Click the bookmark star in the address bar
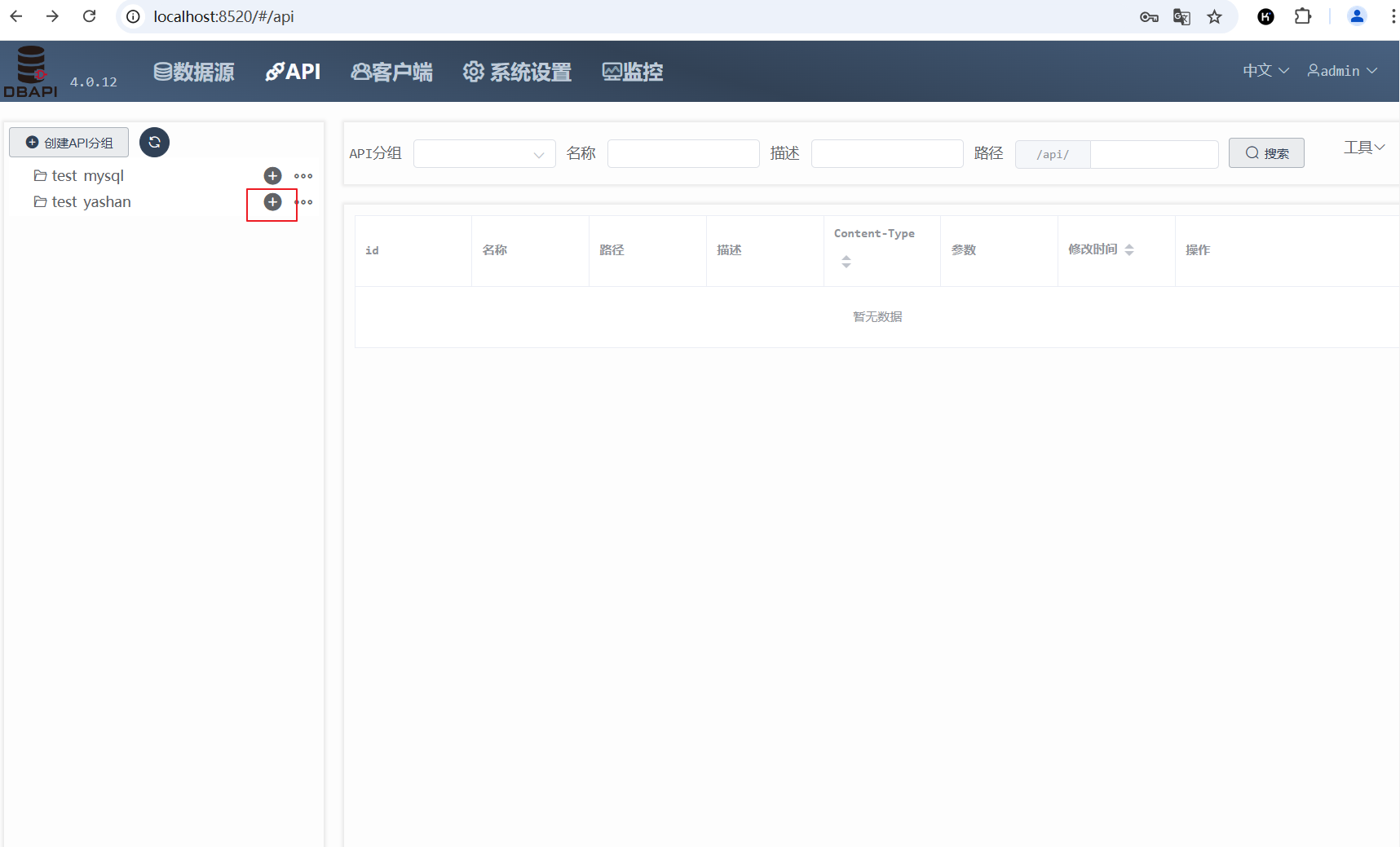The width and height of the screenshot is (1400, 847). point(1214,16)
